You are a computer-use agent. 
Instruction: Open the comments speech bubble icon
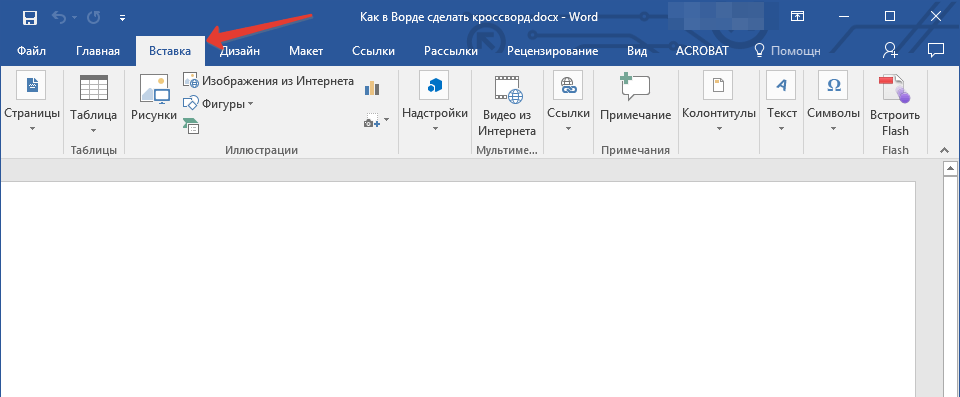[935, 50]
